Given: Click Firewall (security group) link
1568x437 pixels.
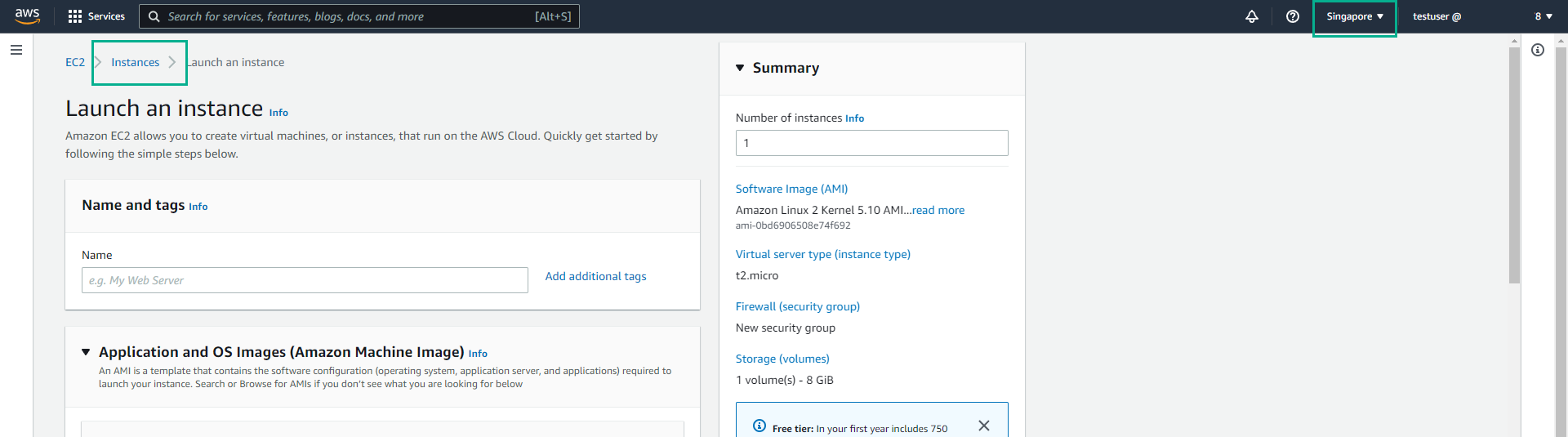Looking at the screenshot, I should [798, 306].
